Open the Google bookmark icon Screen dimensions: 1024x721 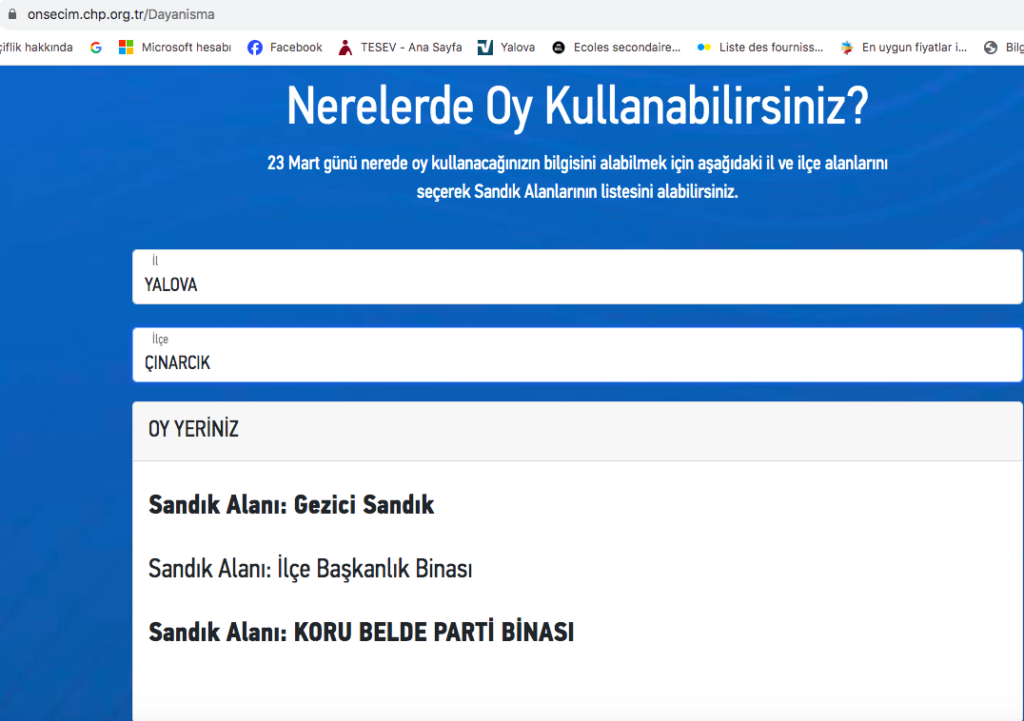pyautogui.click(x=96, y=47)
